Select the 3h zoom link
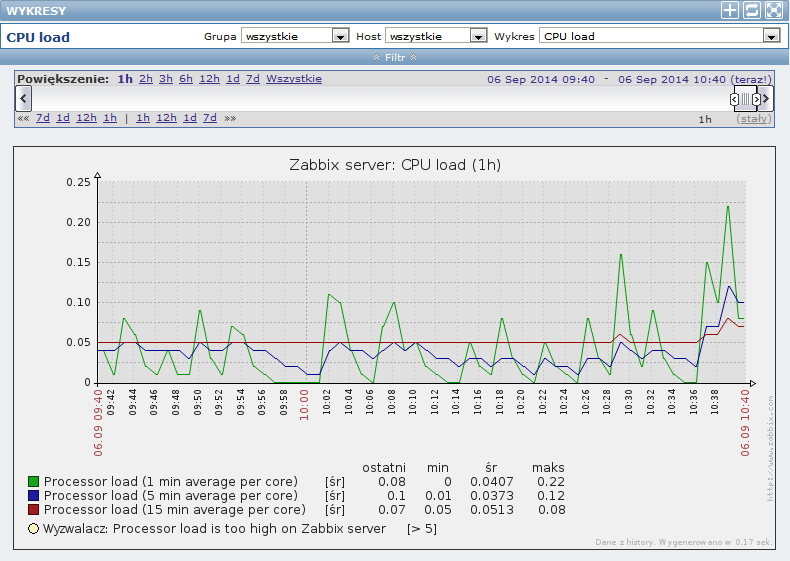Viewport: 790px width, 561px height. pyautogui.click(x=166, y=79)
